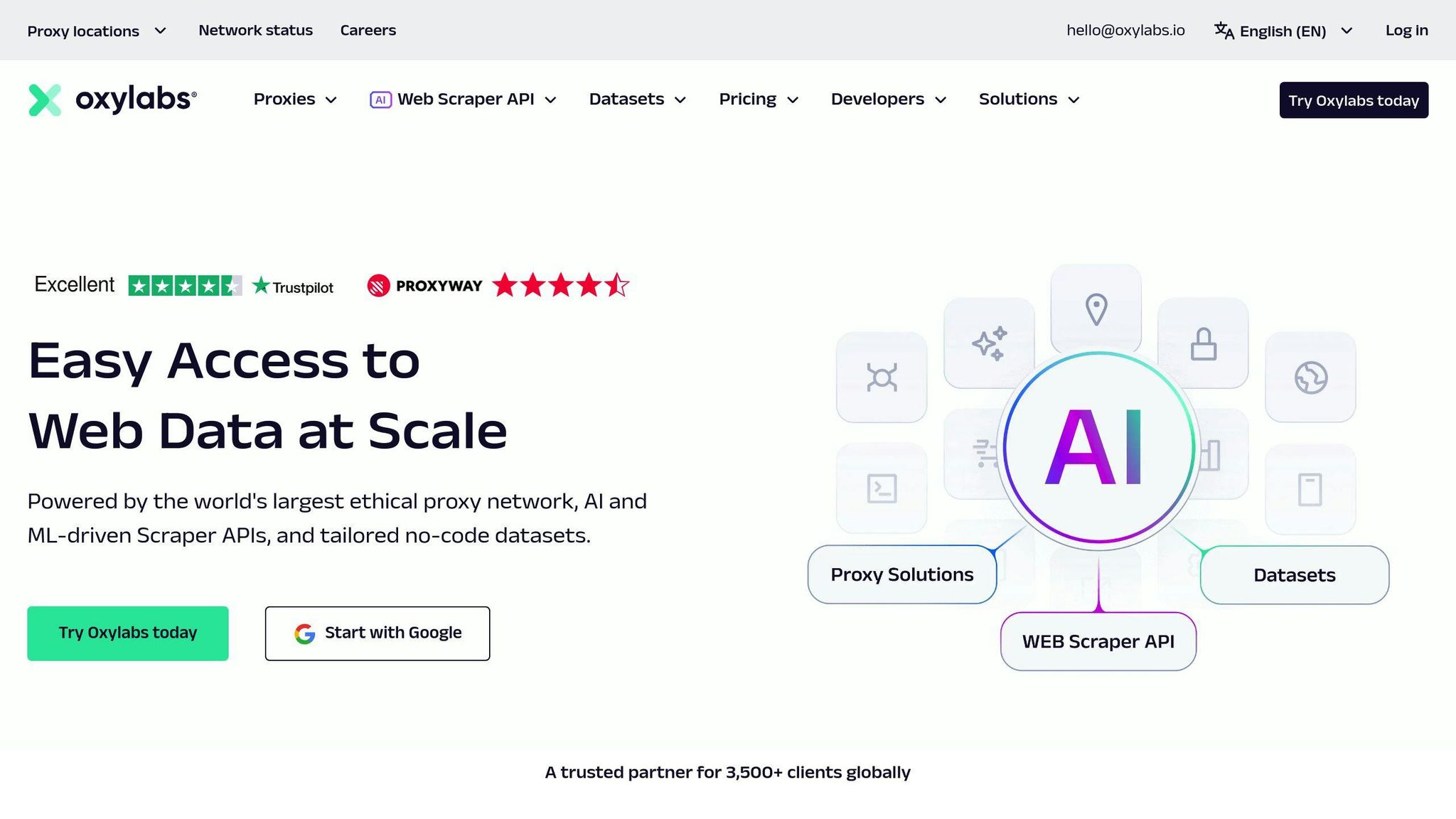The width and height of the screenshot is (1456, 819).
Task: Click the terminal icon in the illustration
Action: (881, 488)
